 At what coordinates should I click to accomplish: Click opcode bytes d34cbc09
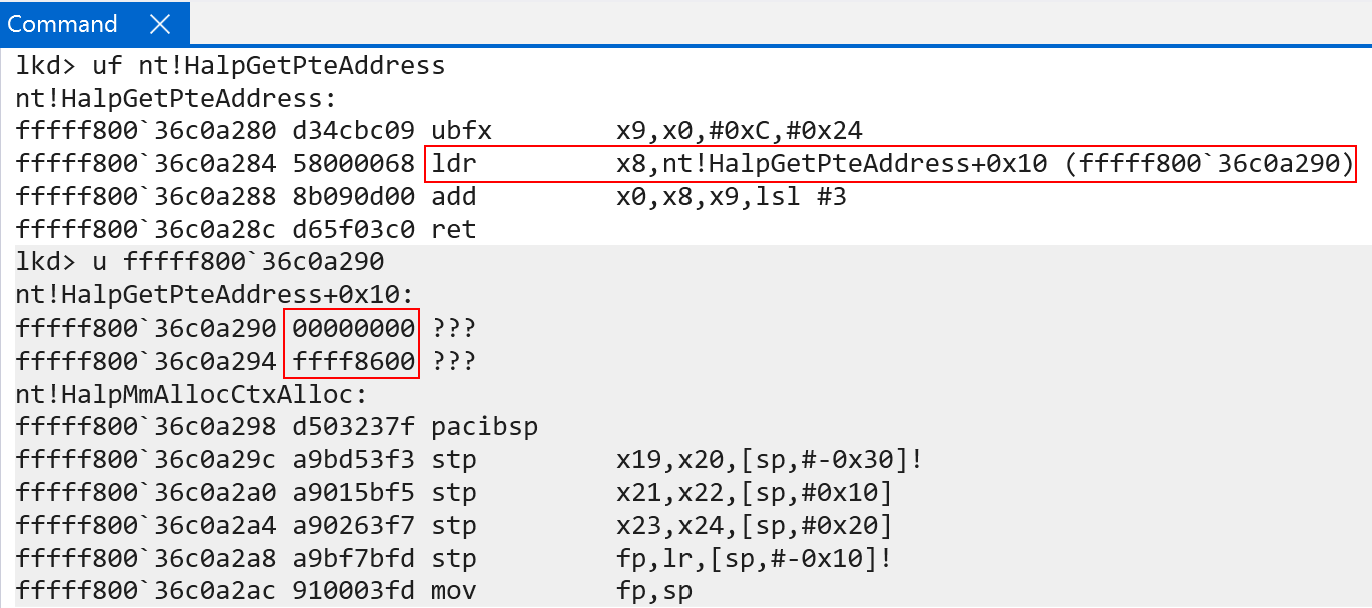click(x=353, y=132)
